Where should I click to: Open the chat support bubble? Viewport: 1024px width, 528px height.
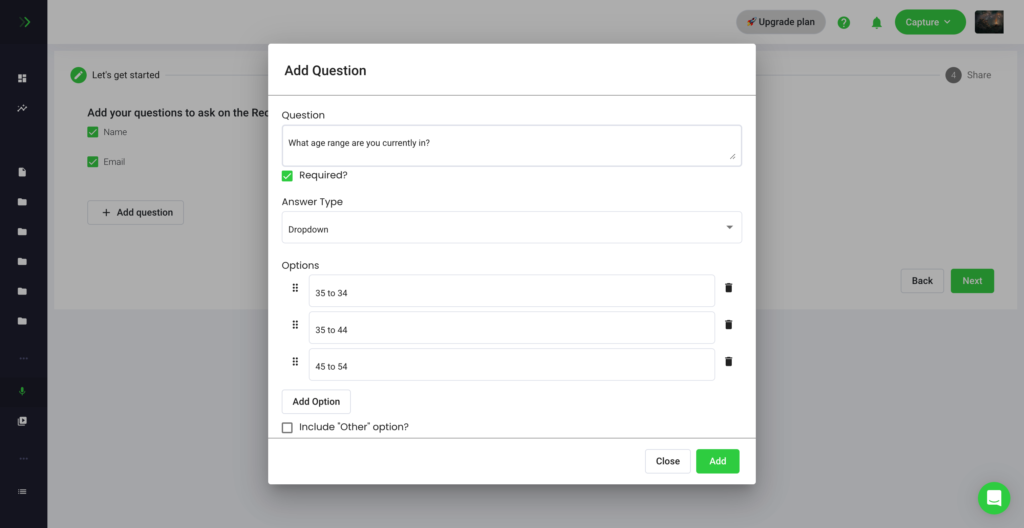pyautogui.click(x=994, y=498)
